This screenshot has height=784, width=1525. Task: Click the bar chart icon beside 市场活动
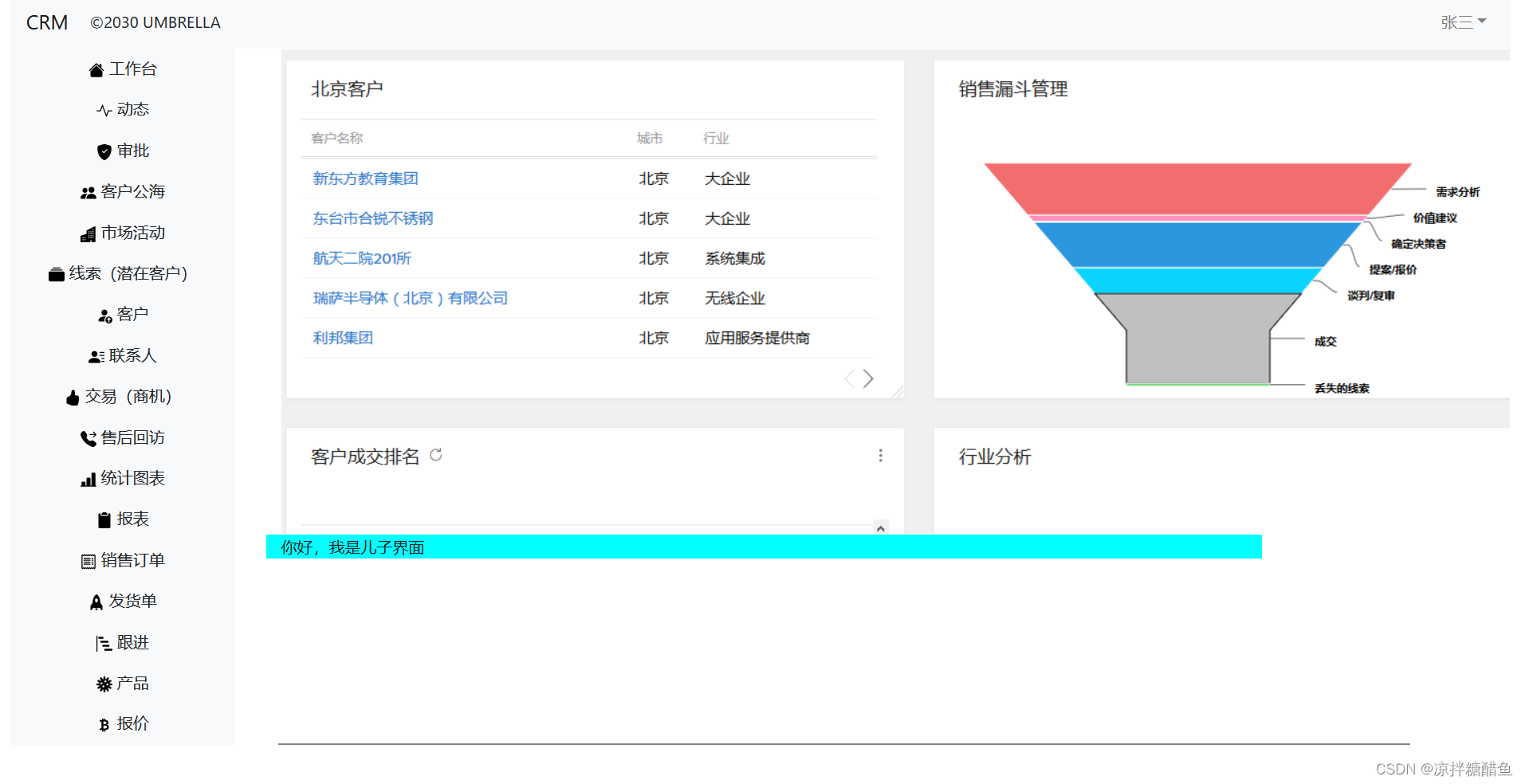pyautogui.click(x=88, y=234)
